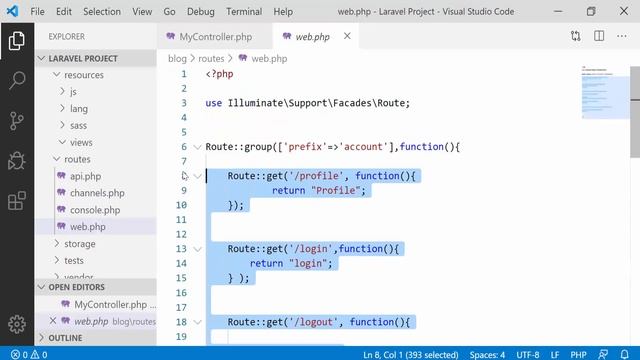Click the editor vertical scrollbar
Viewport: 640px width, 360px height.
[x=635, y=112]
